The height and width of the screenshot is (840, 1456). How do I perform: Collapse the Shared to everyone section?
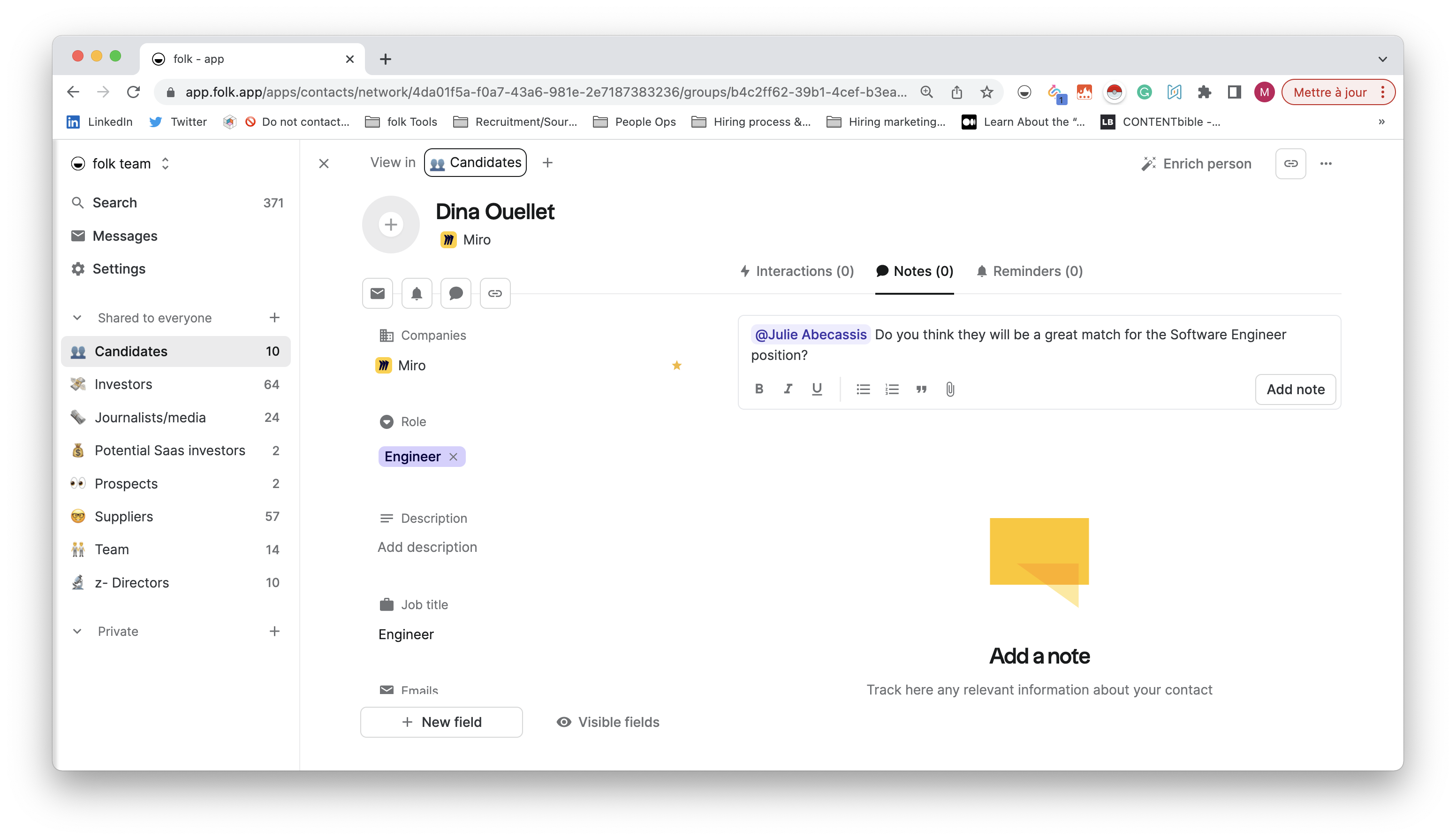[77, 318]
